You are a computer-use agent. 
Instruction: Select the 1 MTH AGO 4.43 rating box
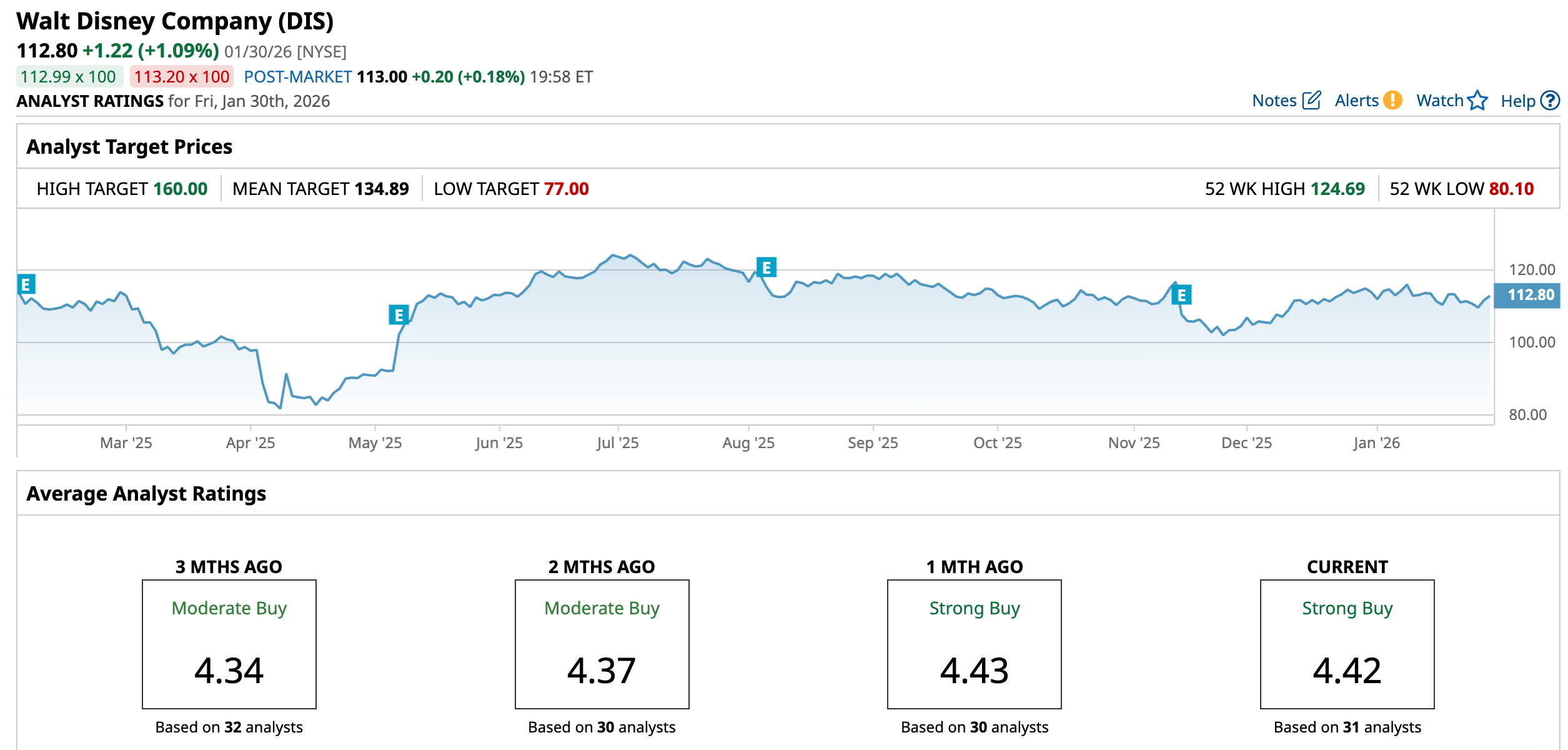[x=974, y=644]
